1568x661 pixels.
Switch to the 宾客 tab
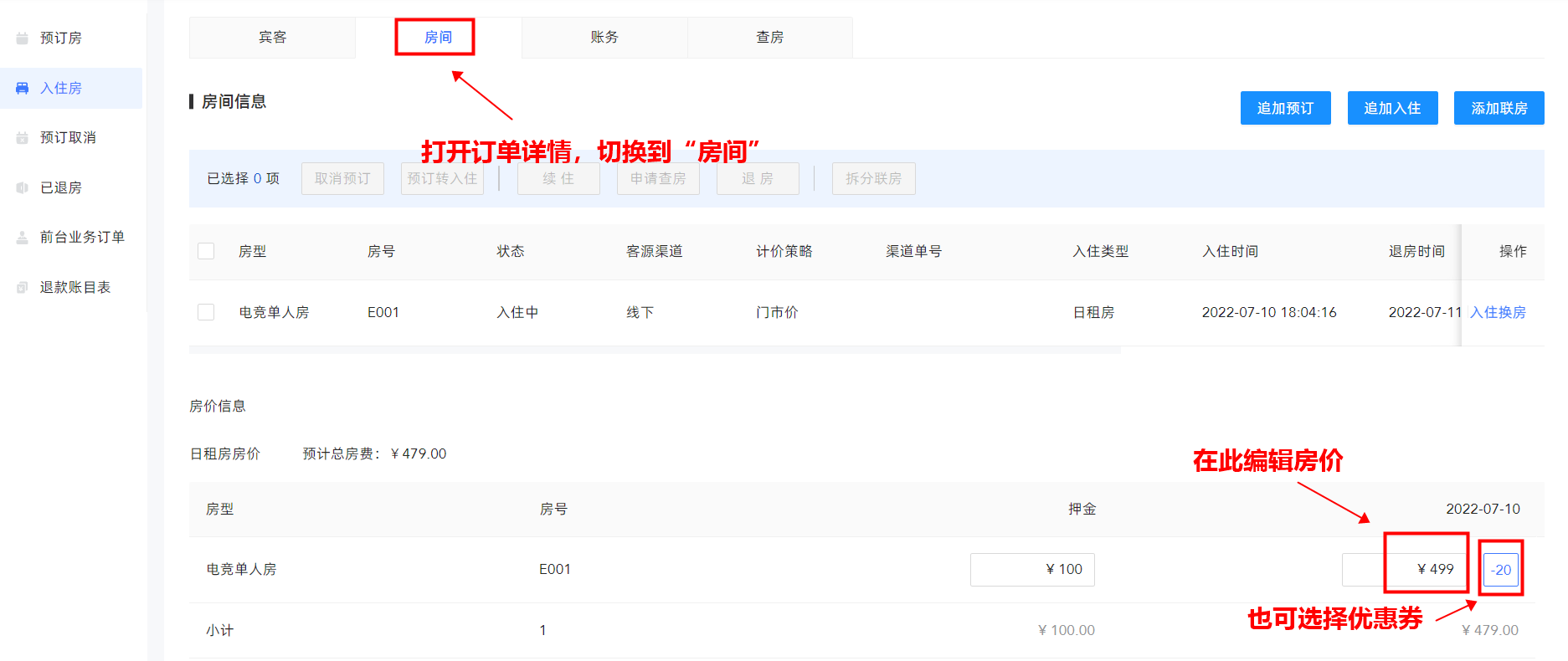[x=272, y=38]
